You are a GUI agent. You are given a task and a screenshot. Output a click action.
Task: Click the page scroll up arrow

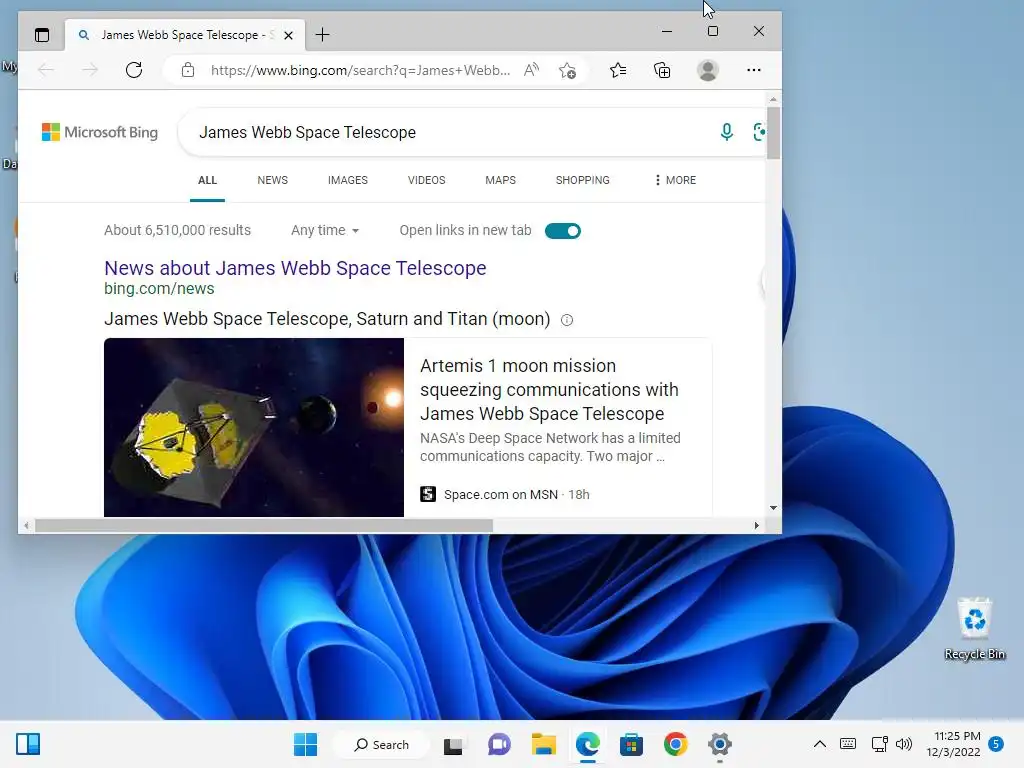773,99
